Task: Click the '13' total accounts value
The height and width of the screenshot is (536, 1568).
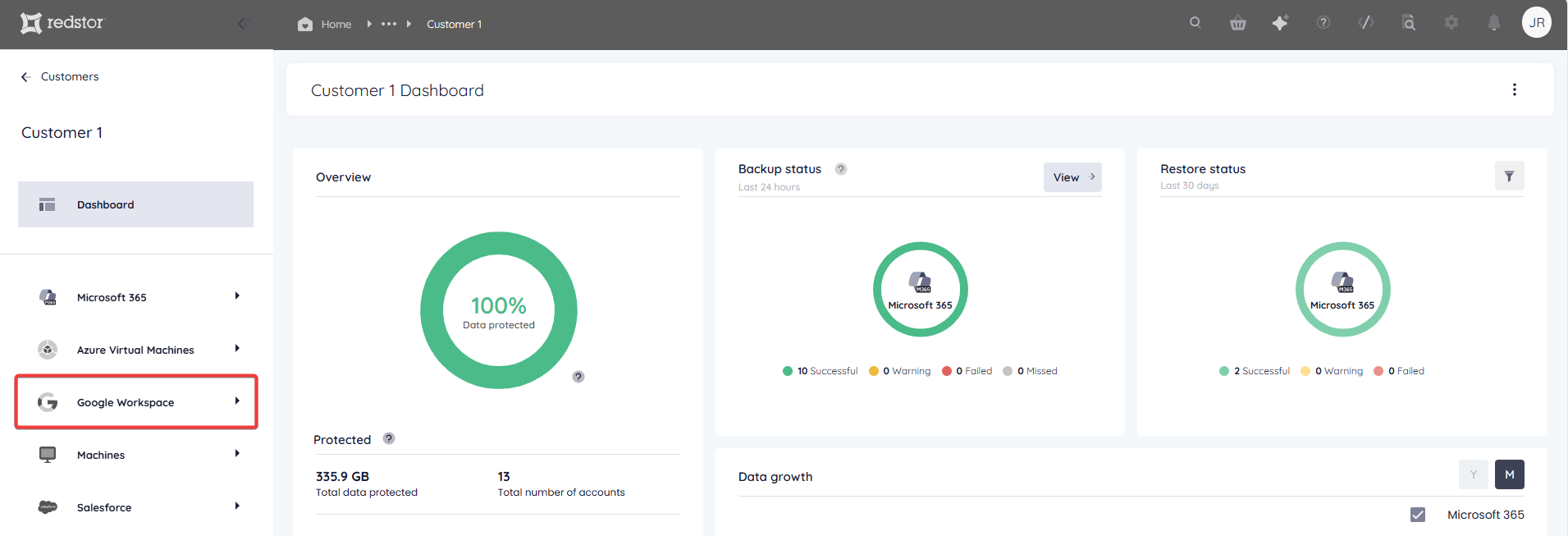Action: click(504, 476)
